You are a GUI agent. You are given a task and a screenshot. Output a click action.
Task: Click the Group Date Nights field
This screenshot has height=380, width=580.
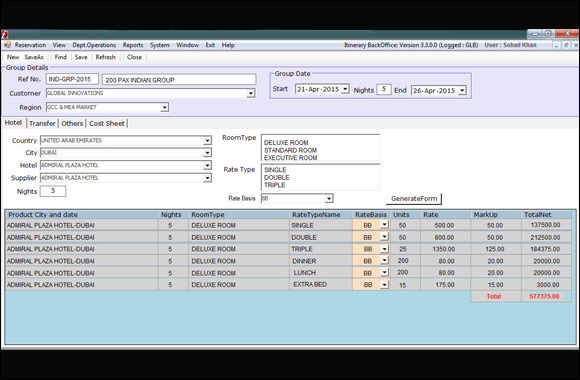384,90
